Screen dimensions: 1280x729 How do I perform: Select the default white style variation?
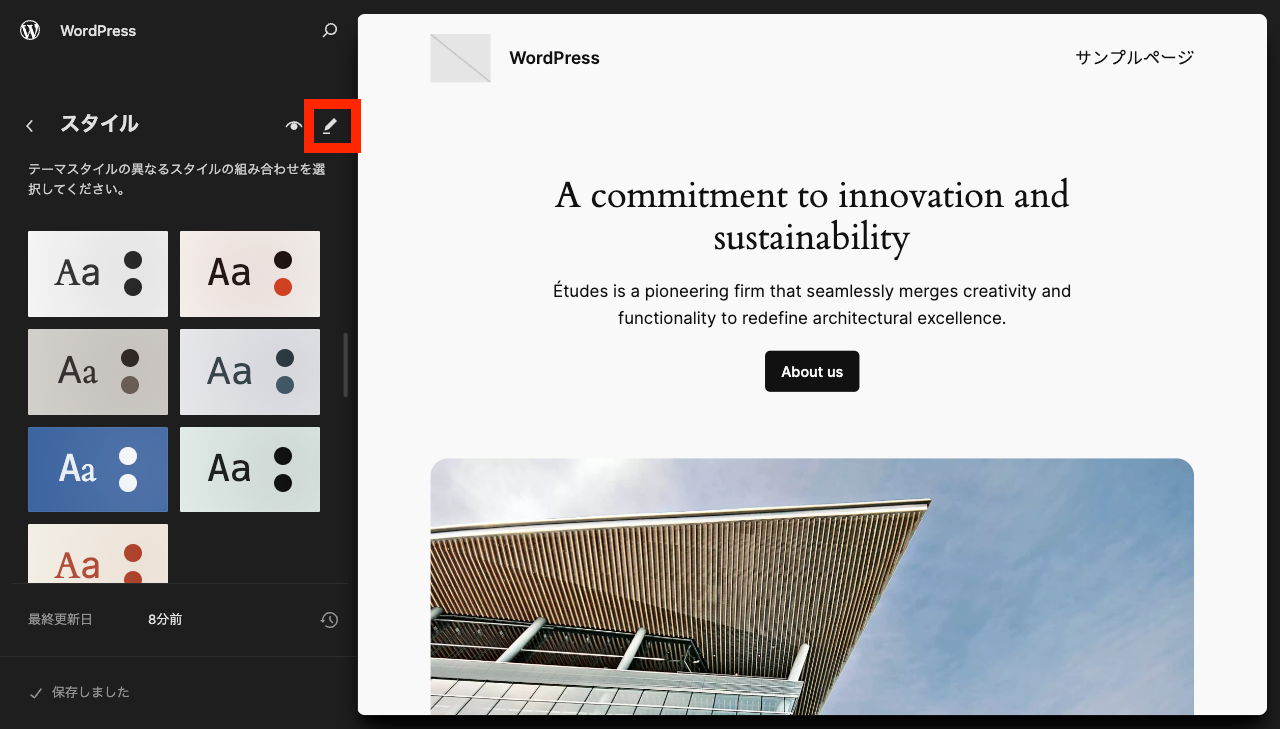point(98,274)
